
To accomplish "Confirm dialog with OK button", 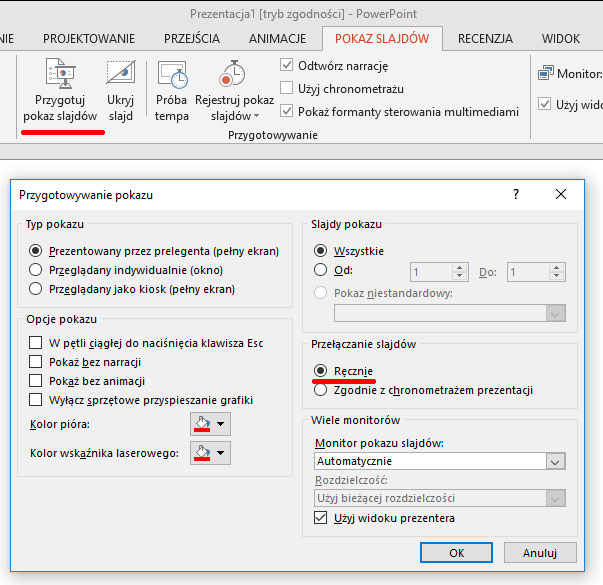I will point(456,553).
